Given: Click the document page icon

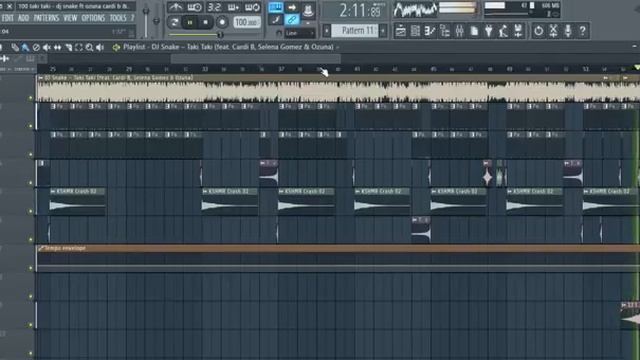Looking at the screenshot, I should (x=474, y=31).
